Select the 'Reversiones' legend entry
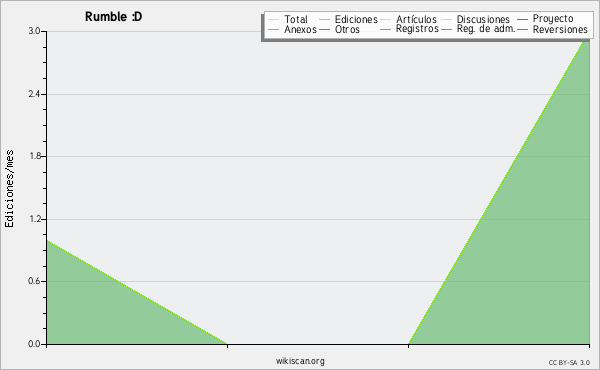This screenshot has width=600, height=370. click(560, 29)
